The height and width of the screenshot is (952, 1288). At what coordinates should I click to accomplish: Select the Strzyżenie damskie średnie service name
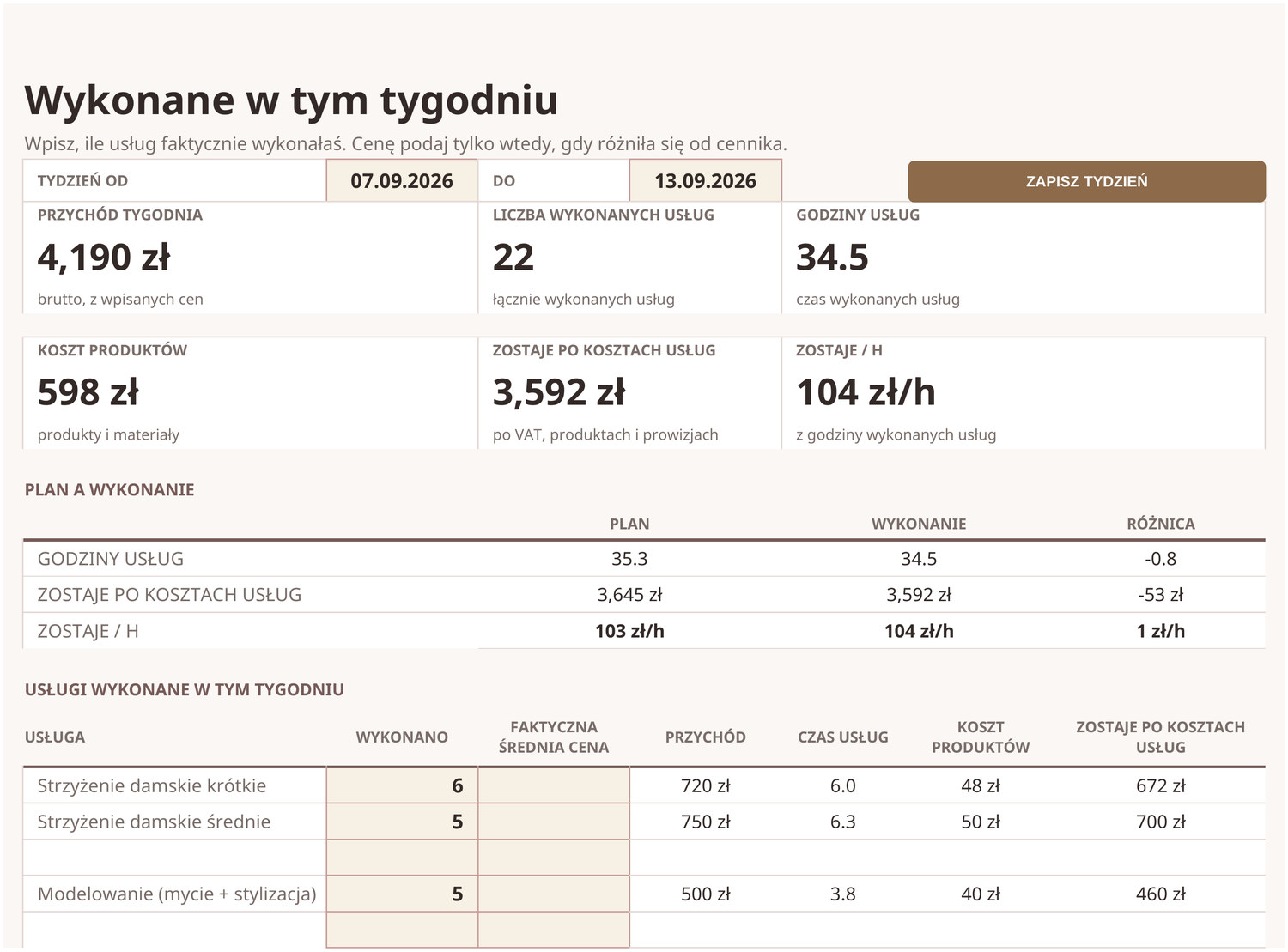tap(154, 822)
